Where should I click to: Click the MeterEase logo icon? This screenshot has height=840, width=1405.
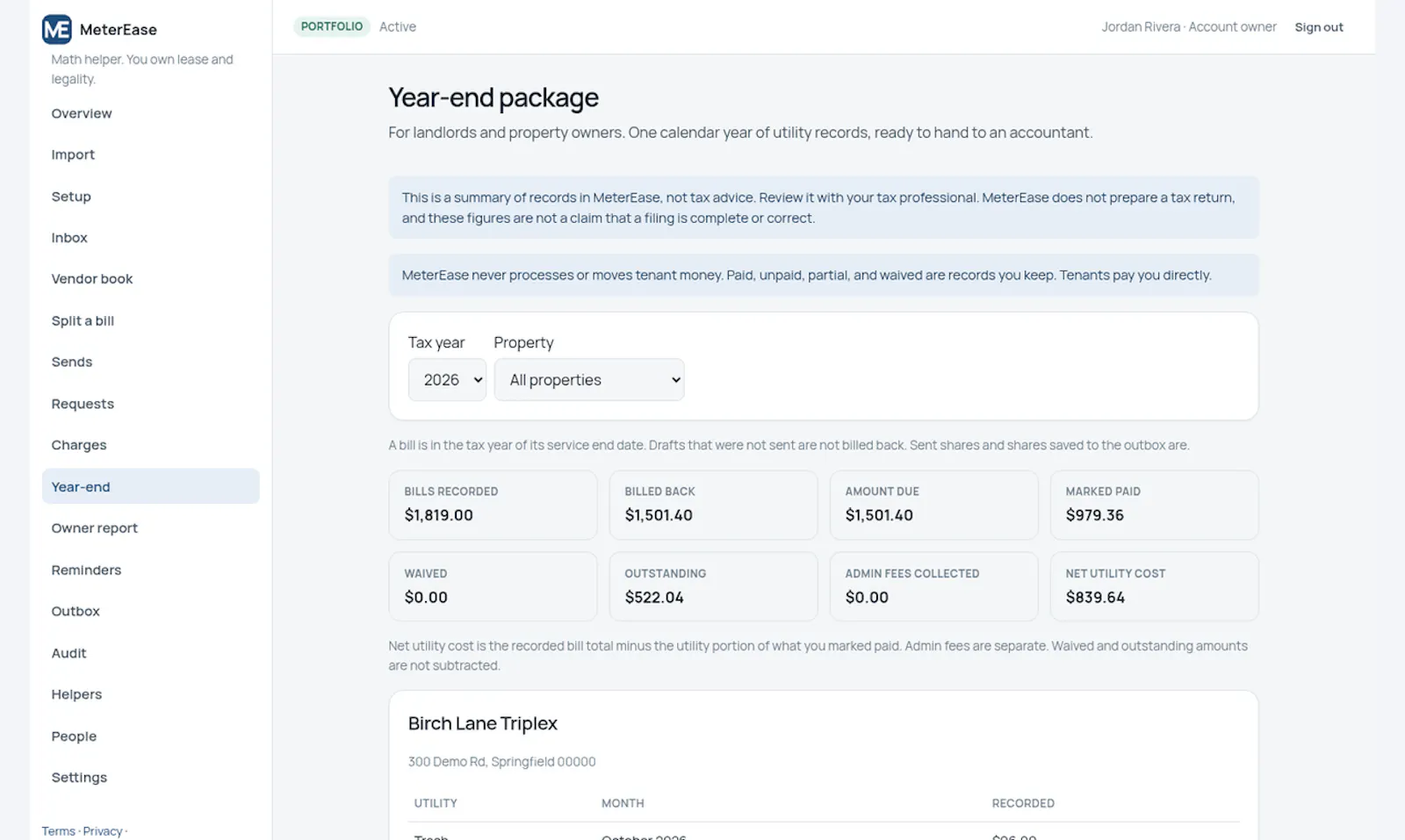[57, 29]
